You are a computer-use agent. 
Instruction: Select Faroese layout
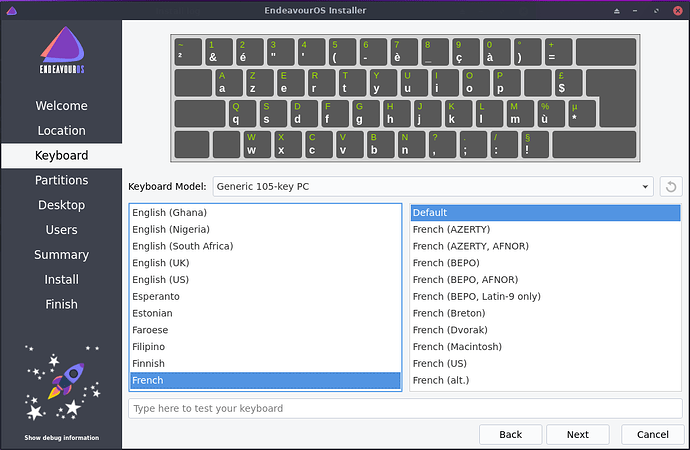(265, 330)
